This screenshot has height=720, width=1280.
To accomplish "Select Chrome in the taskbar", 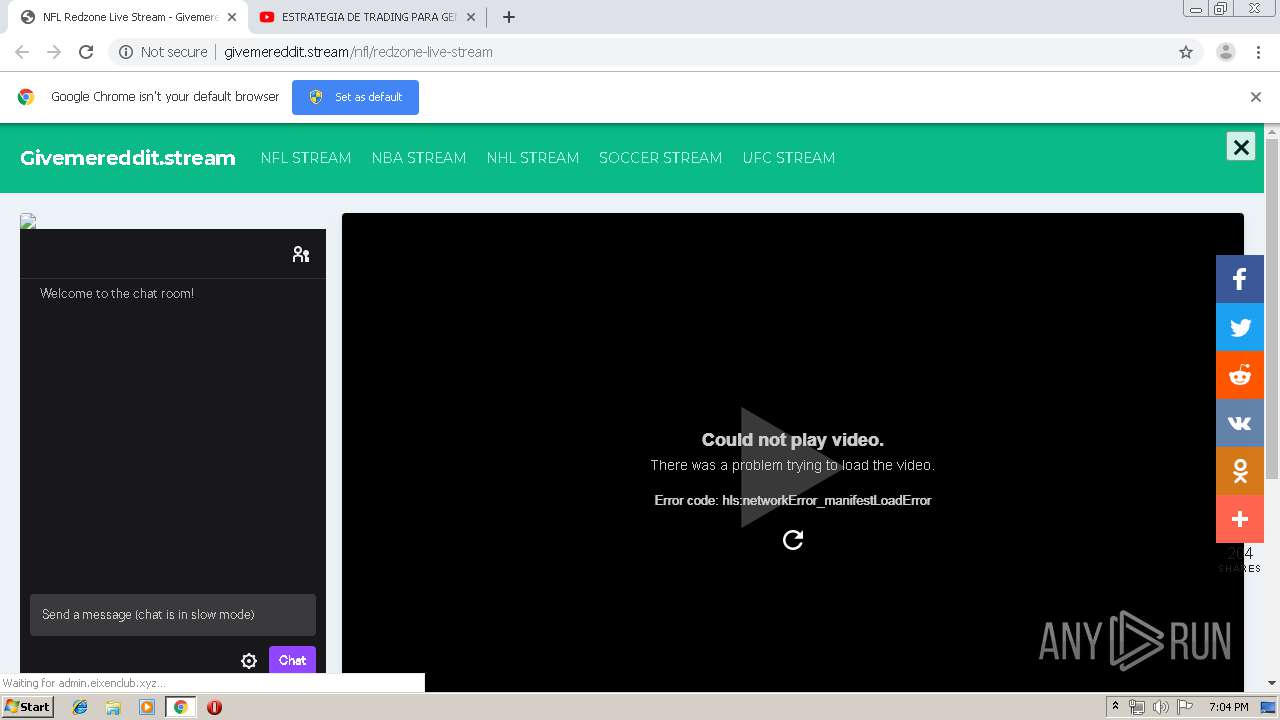I will 180,707.
